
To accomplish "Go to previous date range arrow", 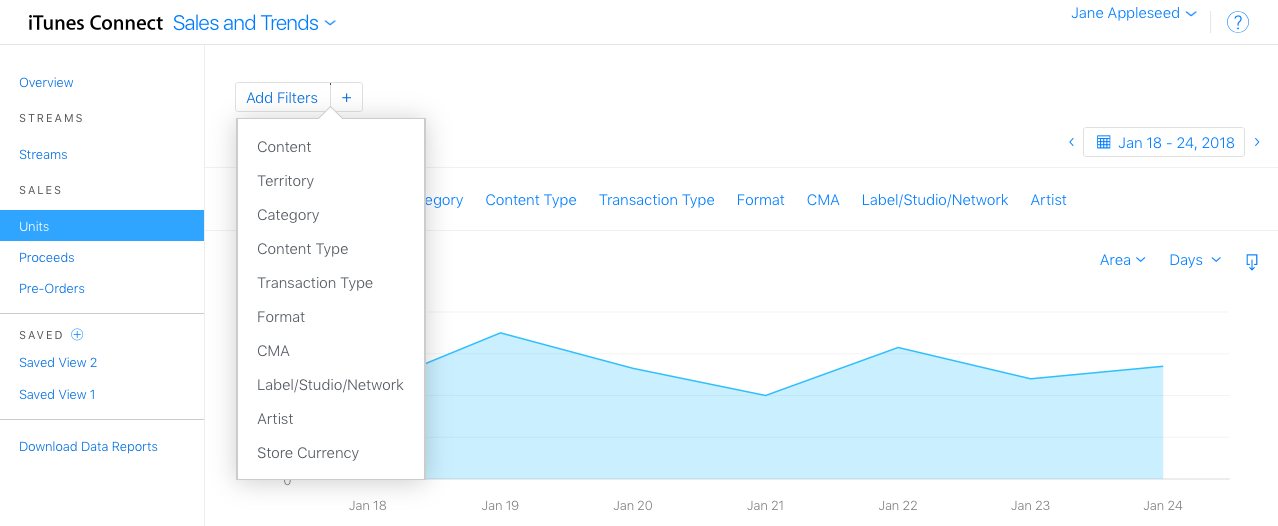I will [x=1071, y=142].
